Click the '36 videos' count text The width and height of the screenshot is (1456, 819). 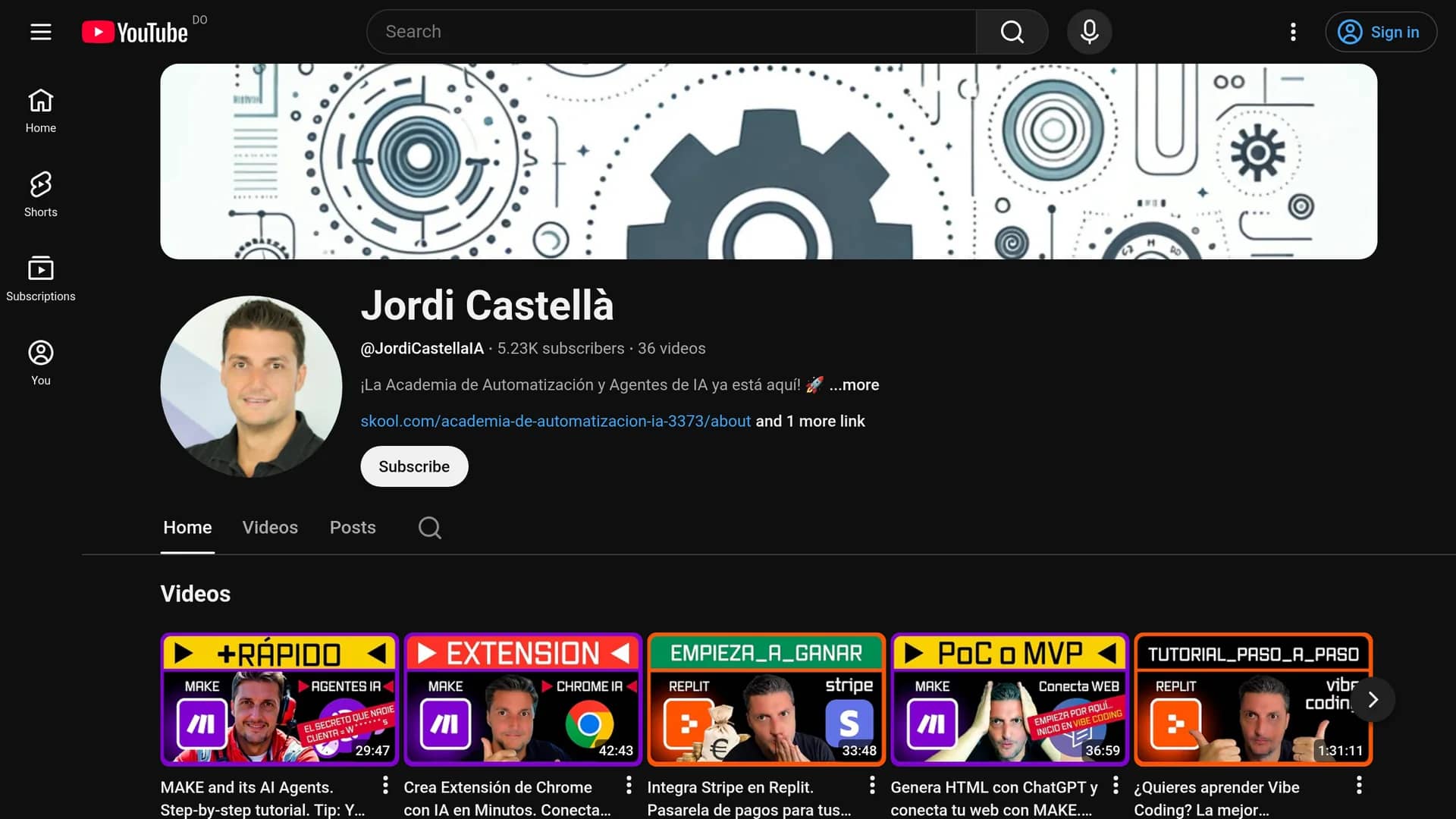[671, 348]
